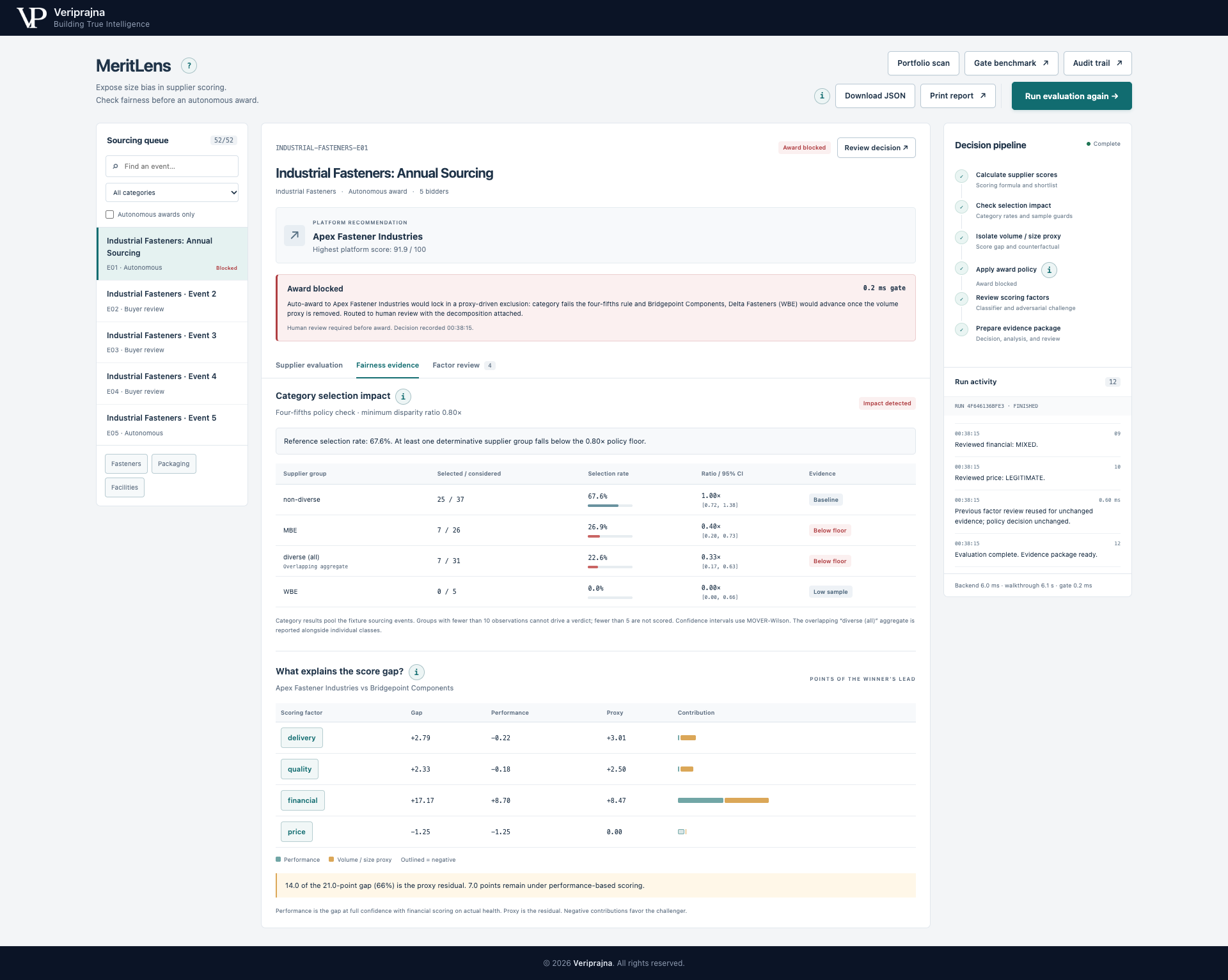This screenshot has width=1228, height=980.
Task: Open info icon for score gap section
Action: coord(416,672)
